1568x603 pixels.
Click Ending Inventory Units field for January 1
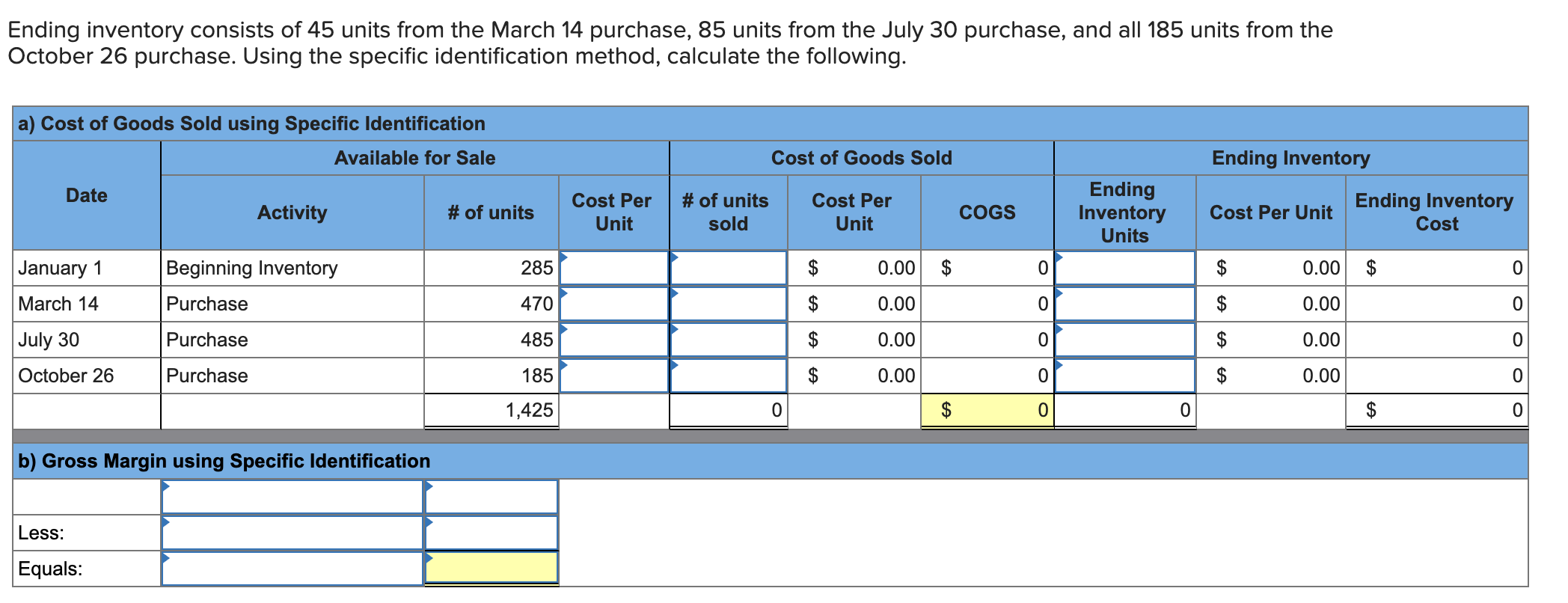[x=1125, y=268]
